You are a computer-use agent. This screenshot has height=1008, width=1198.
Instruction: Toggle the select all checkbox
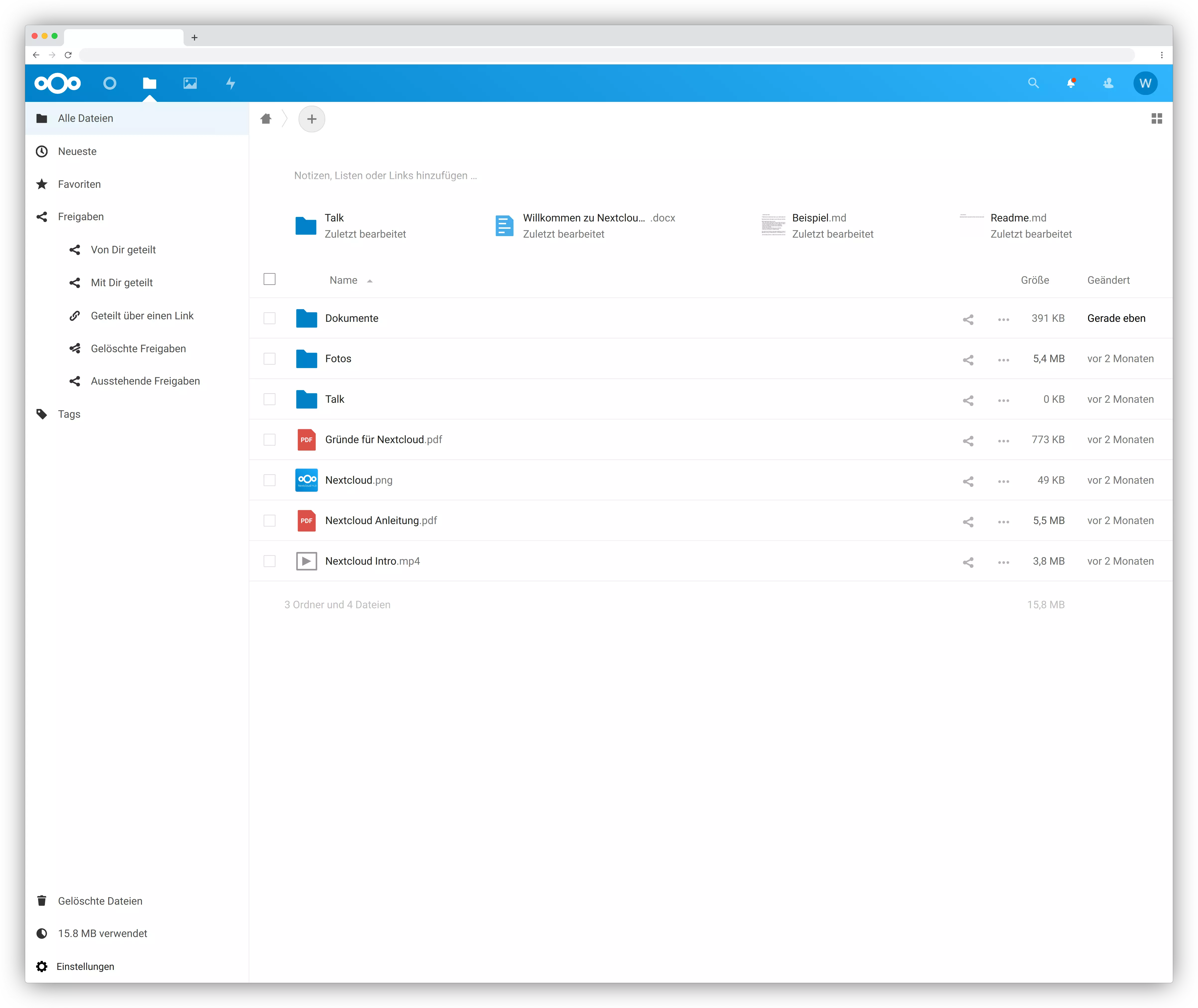270,279
